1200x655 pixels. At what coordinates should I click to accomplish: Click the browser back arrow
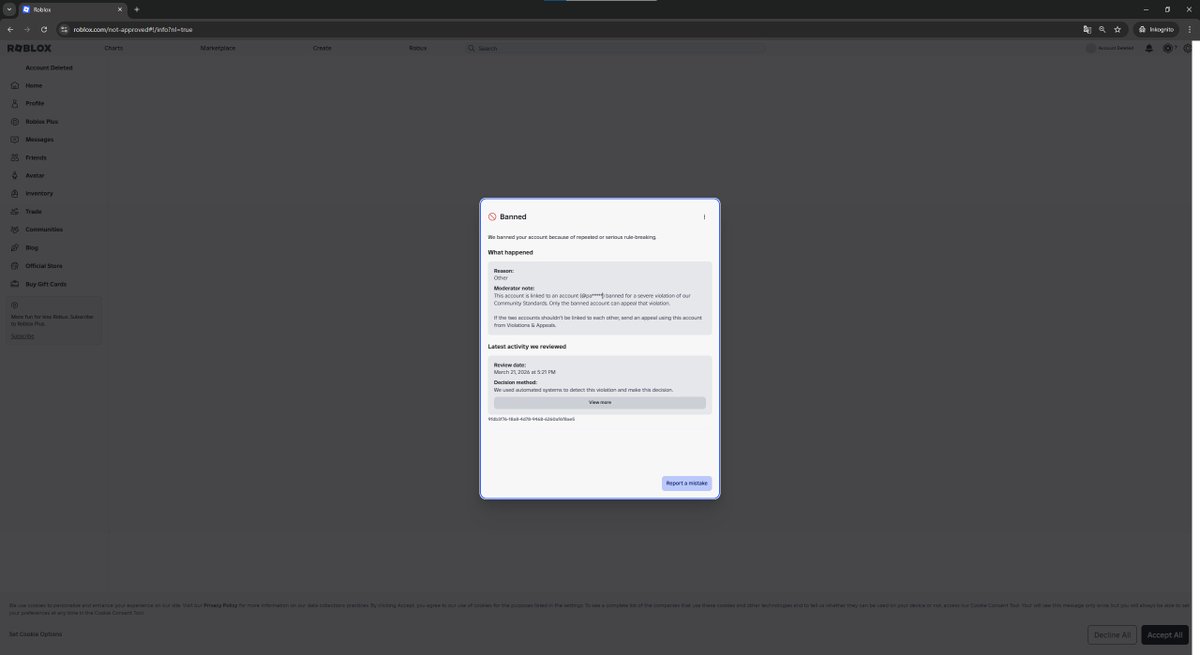(x=10, y=29)
